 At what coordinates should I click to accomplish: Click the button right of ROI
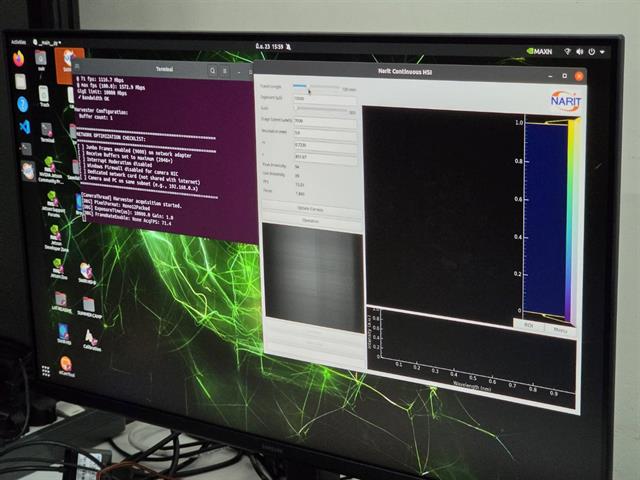pyautogui.click(x=560, y=330)
